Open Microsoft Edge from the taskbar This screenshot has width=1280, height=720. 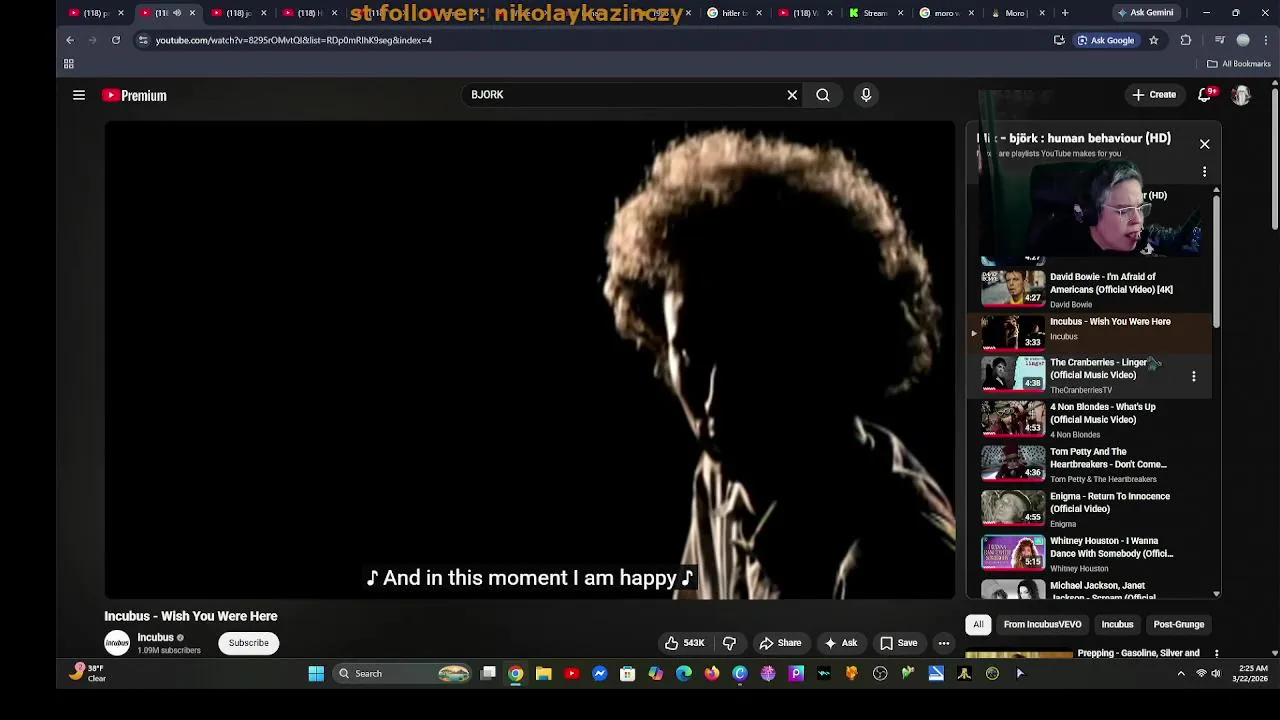[x=684, y=673]
